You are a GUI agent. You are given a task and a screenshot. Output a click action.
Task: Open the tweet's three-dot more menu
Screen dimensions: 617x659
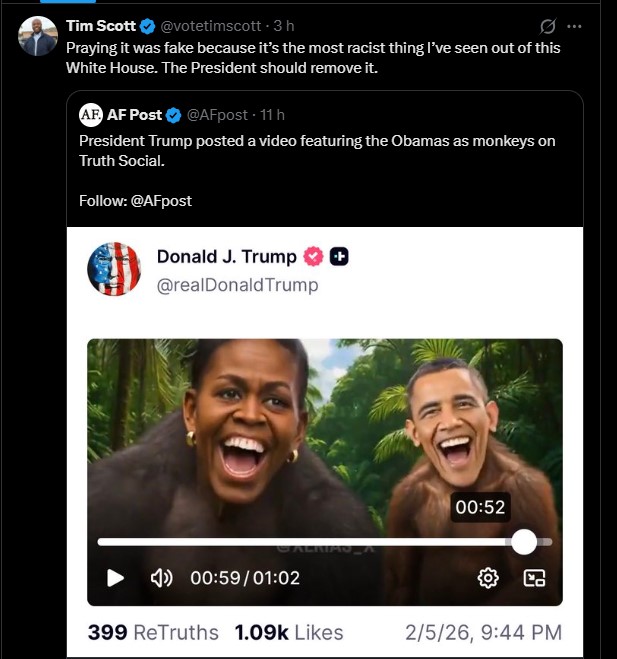574,26
